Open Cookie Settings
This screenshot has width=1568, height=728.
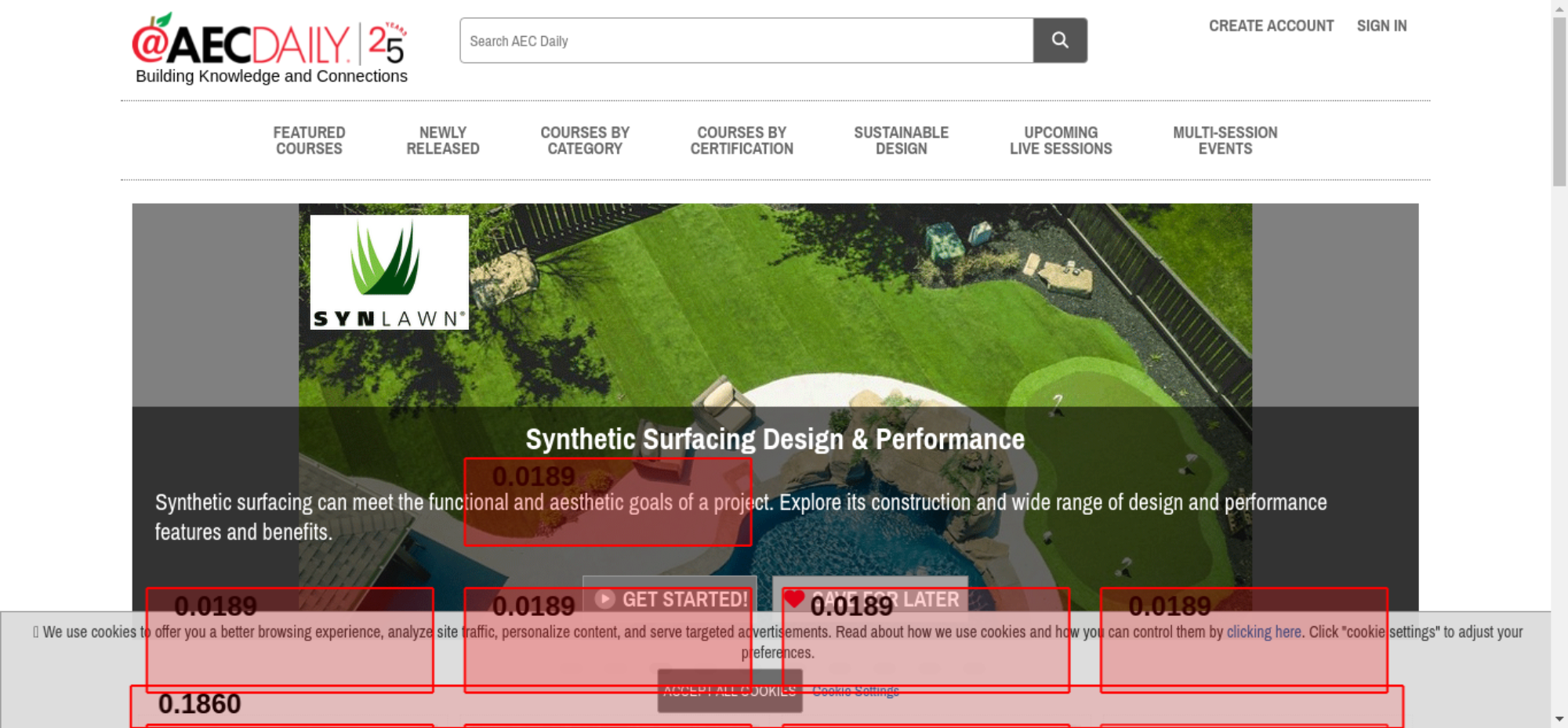click(x=857, y=690)
